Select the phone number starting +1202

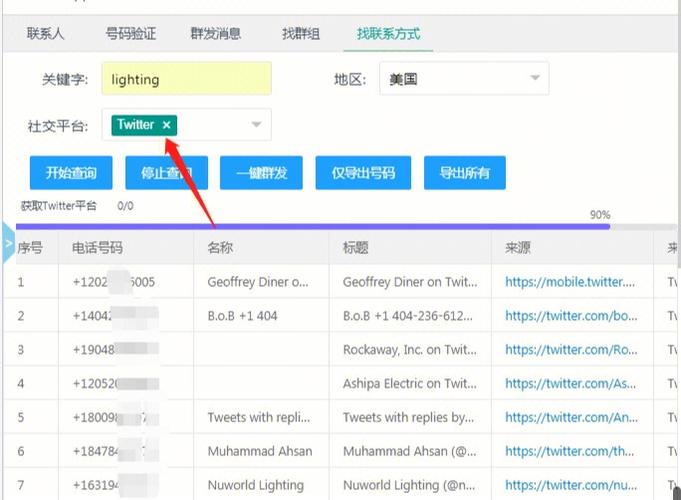114,282
